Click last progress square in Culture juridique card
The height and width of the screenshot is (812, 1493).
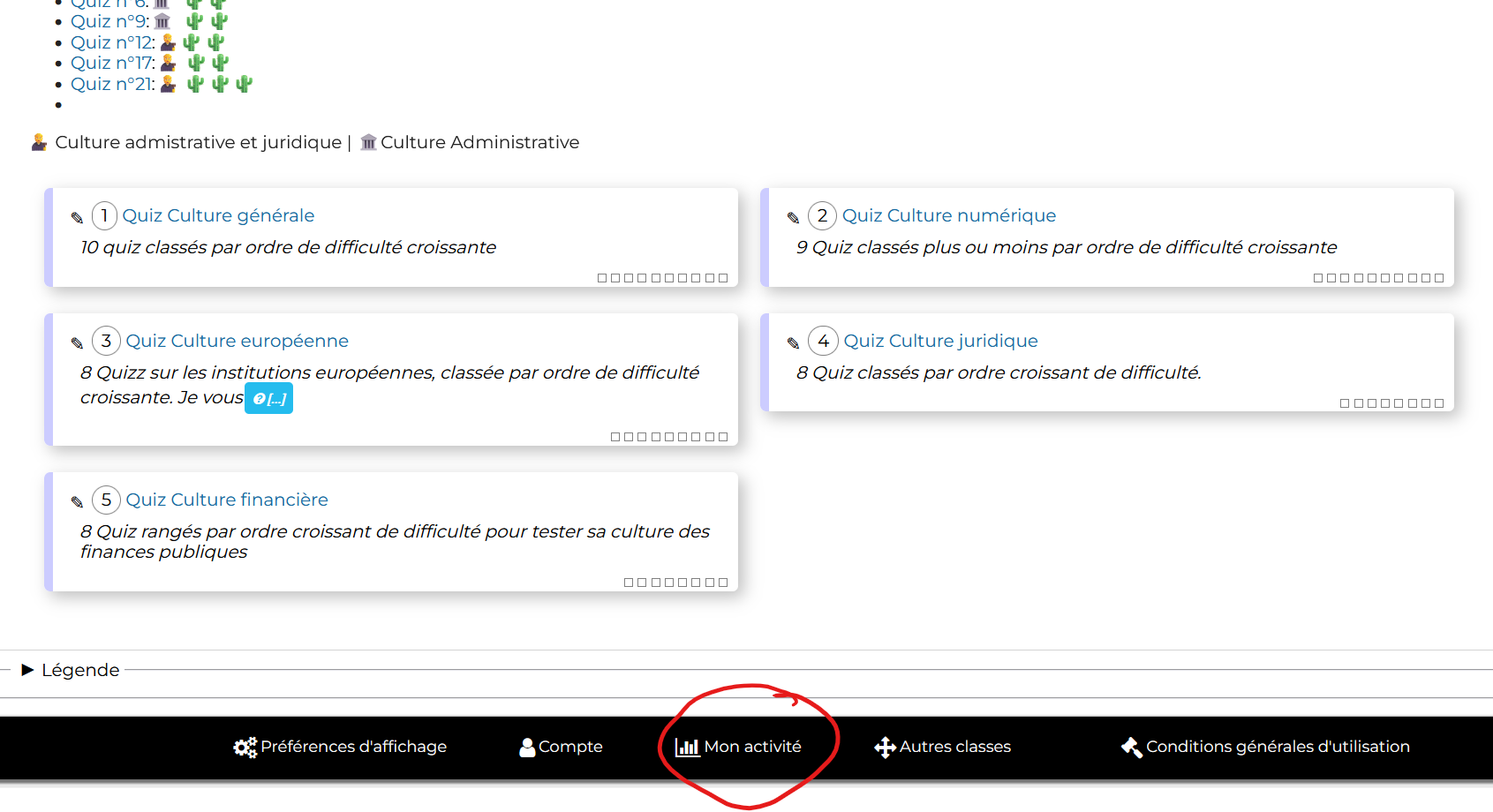click(x=1439, y=403)
